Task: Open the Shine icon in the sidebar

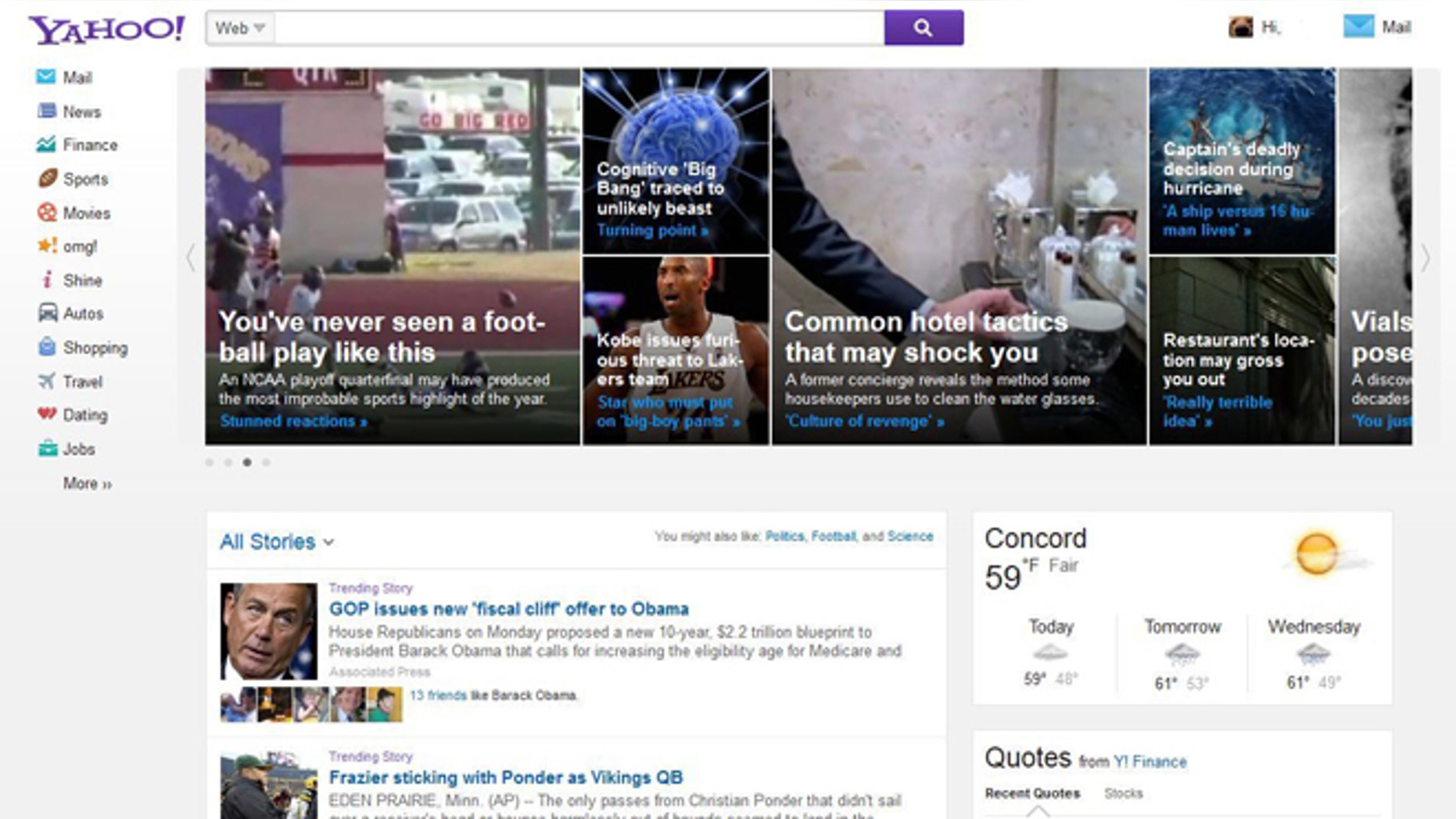Action: [47, 279]
